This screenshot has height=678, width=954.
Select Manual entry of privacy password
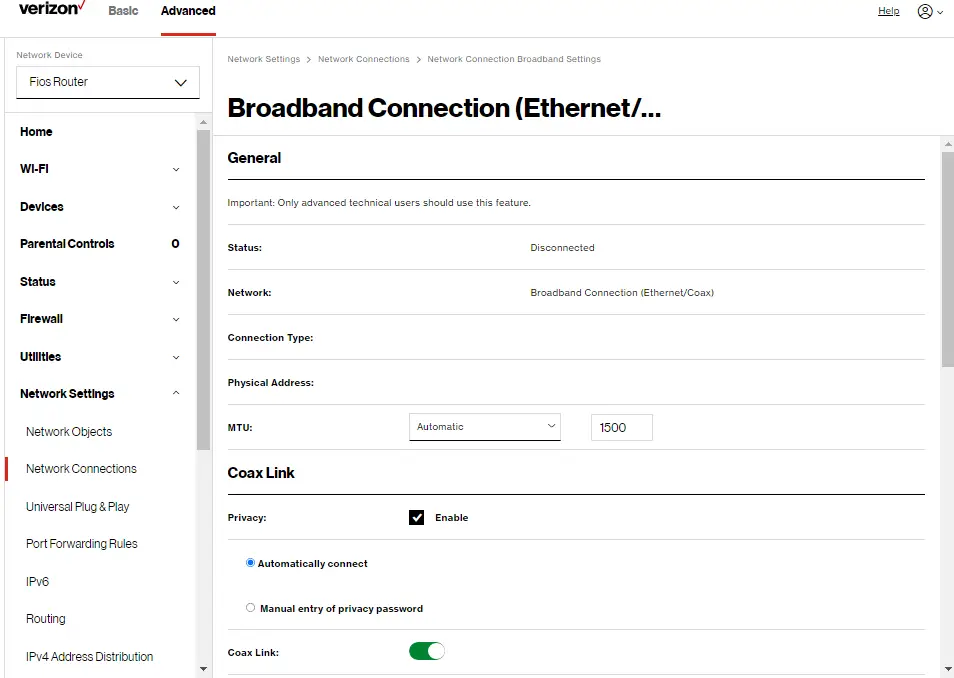point(250,607)
